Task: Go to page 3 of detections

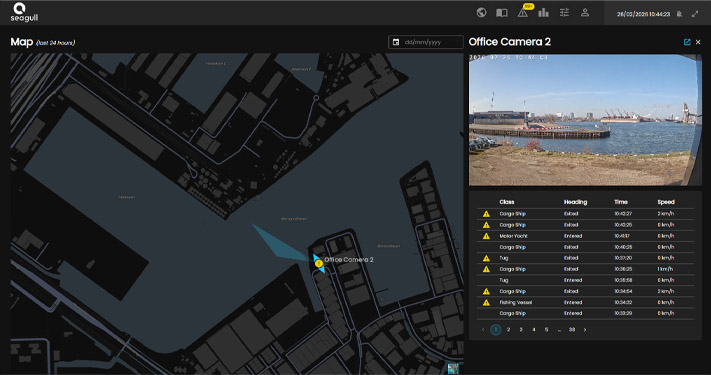Action: [521, 330]
